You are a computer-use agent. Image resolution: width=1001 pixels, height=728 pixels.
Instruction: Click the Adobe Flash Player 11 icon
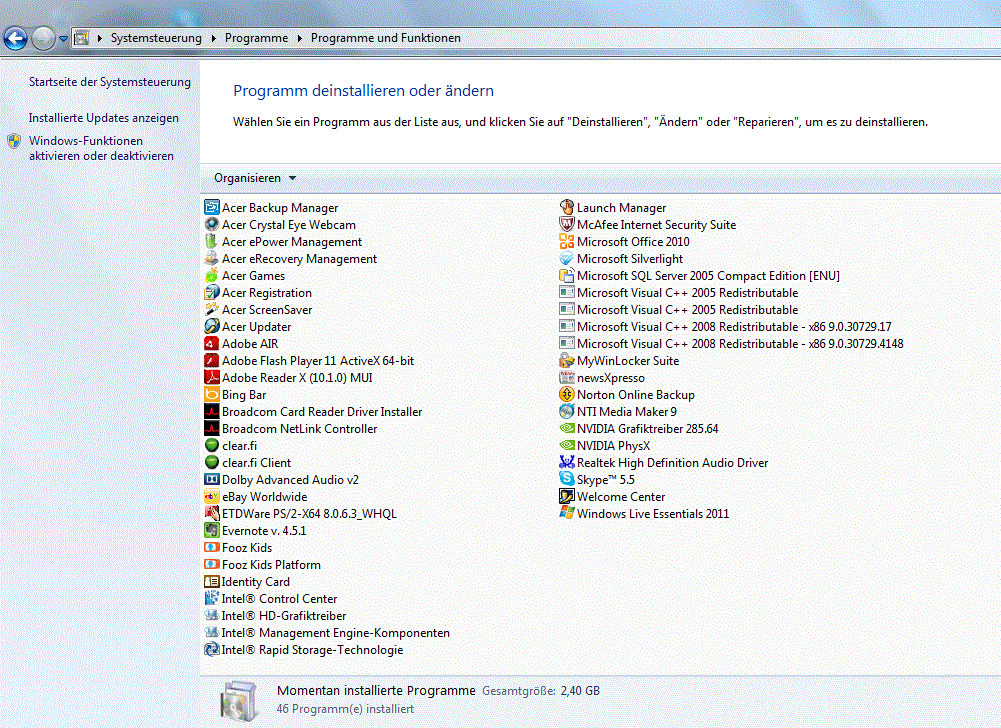click(x=212, y=360)
